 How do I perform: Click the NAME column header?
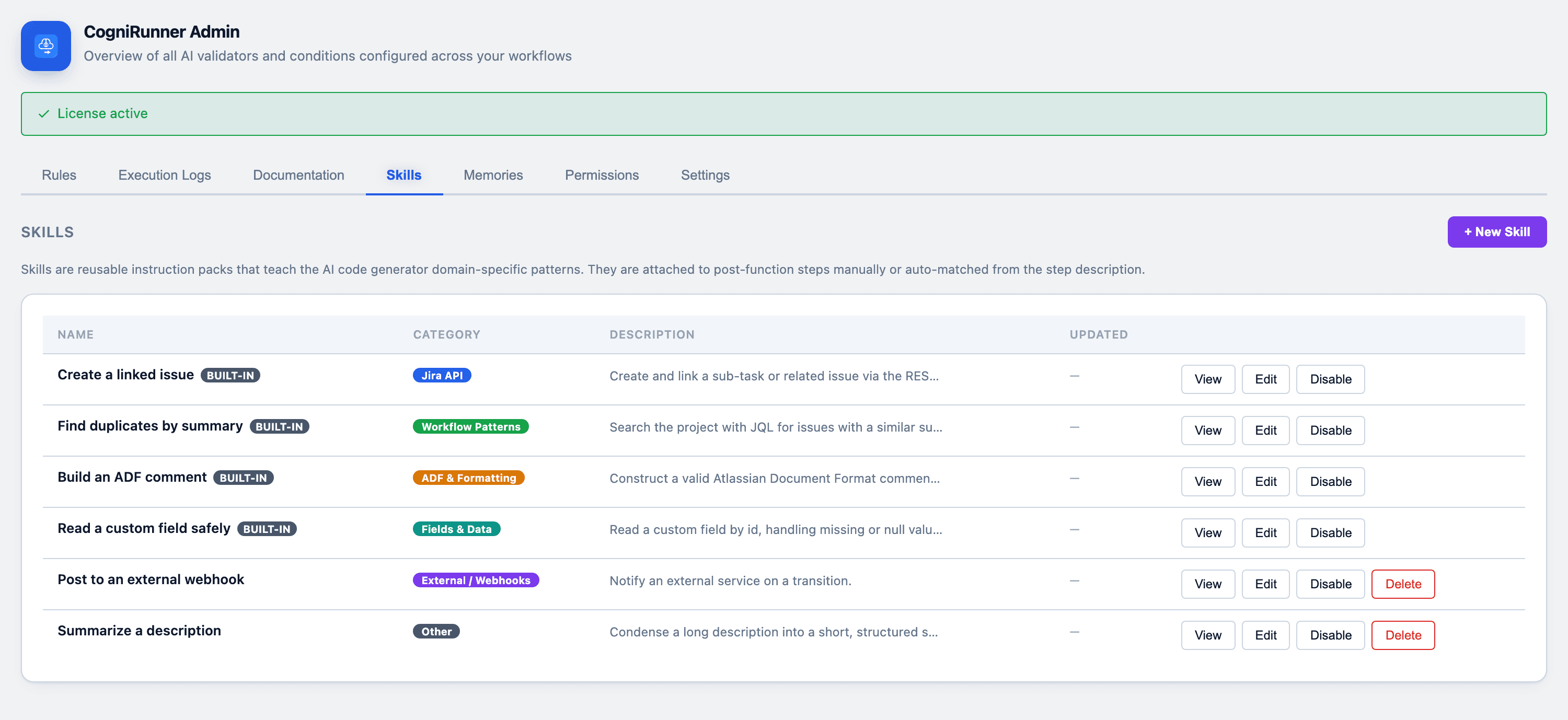pos(75,335)
